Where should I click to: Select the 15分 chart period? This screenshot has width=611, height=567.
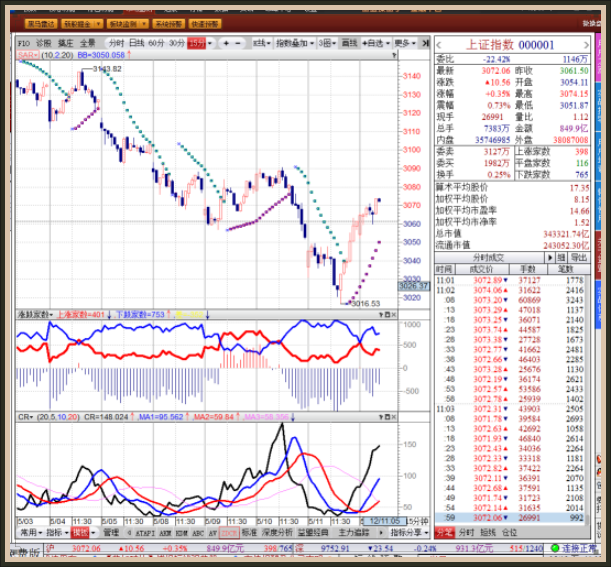click(197, 43)
